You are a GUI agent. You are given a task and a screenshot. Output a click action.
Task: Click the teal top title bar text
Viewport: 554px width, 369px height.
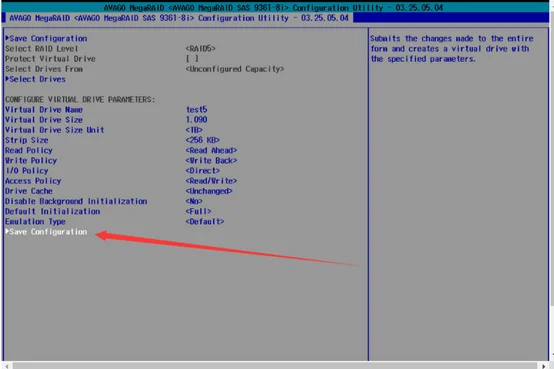[273, 7]
